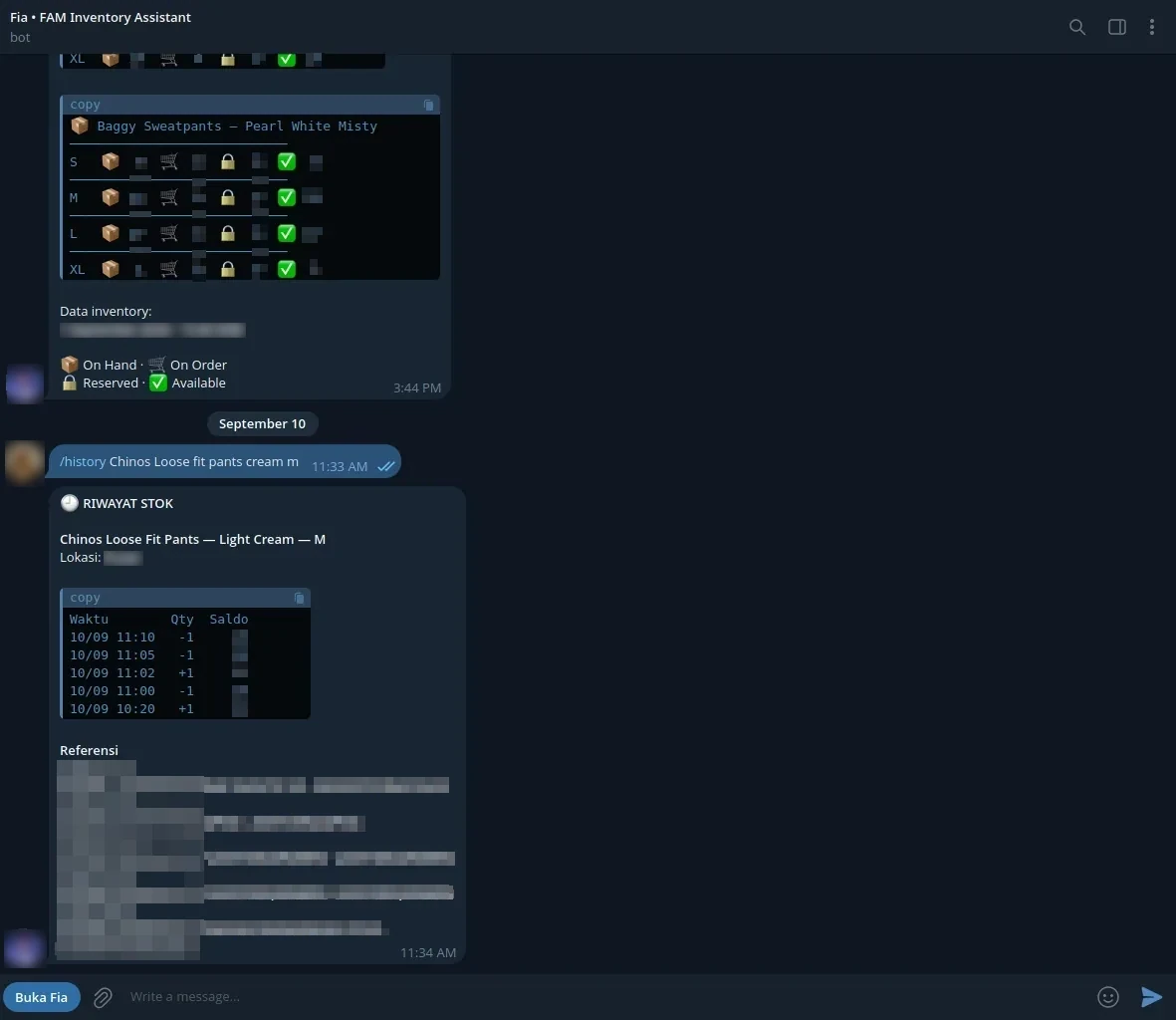Image resolution: width=1176 pixels, height=1020 pixels.
Task: Click the 10/09 11:00 history row
Action: (158, 691)
